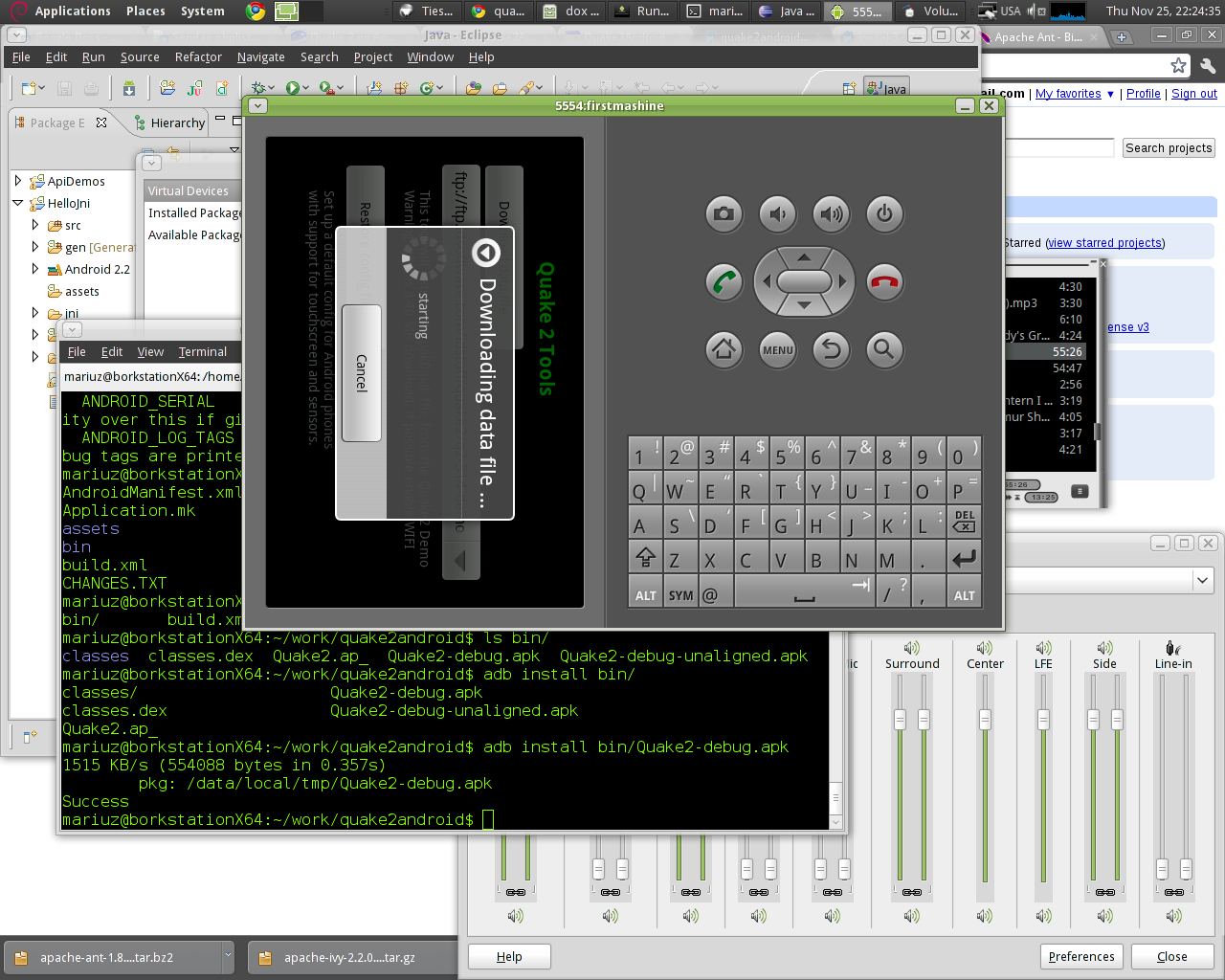Screen dimensions: 1225x980
Task: Expand the ApiDemos project tree
Action: pyautogui.click(x=18, y=180)
